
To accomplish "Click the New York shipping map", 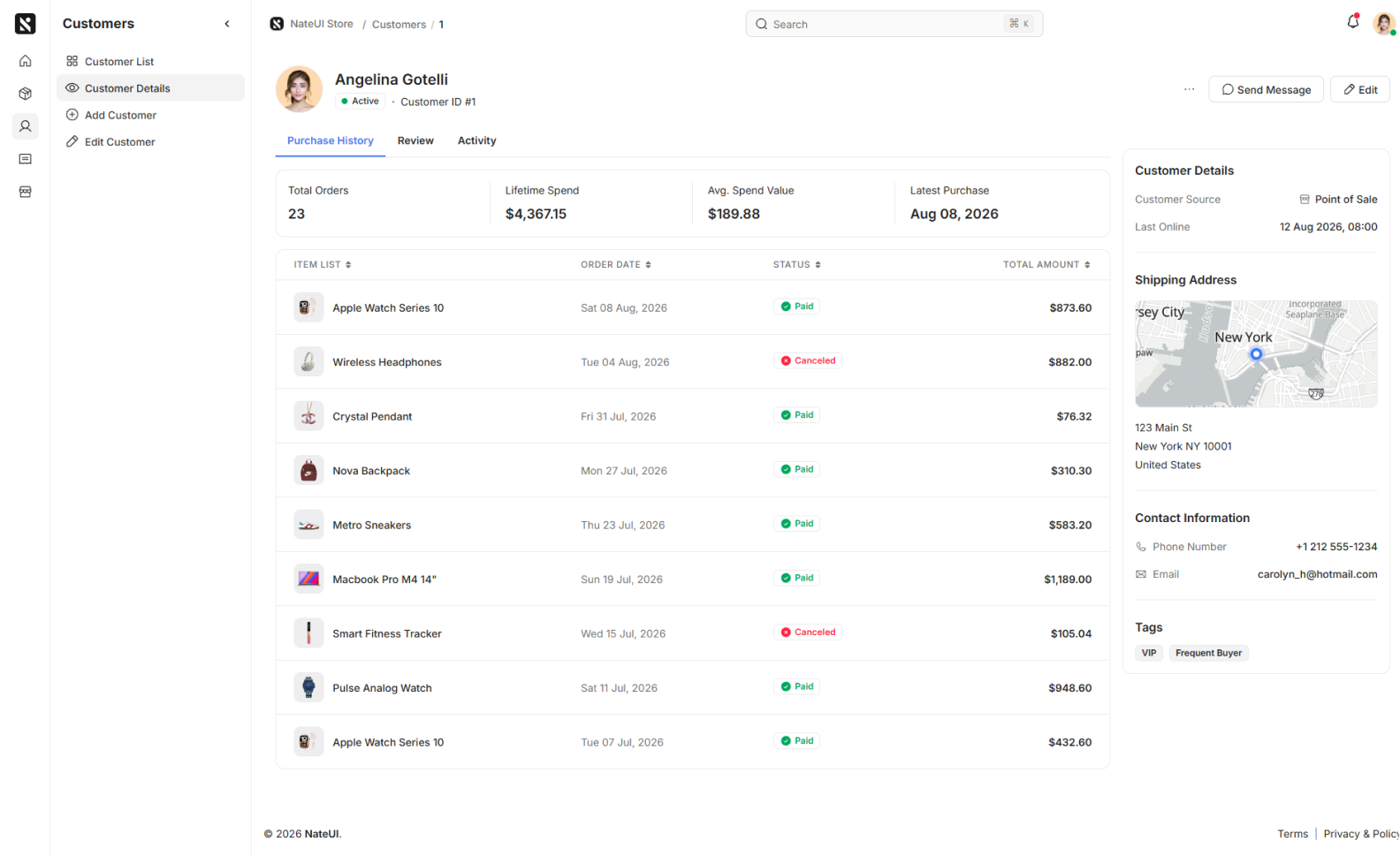I will 1256,353.
